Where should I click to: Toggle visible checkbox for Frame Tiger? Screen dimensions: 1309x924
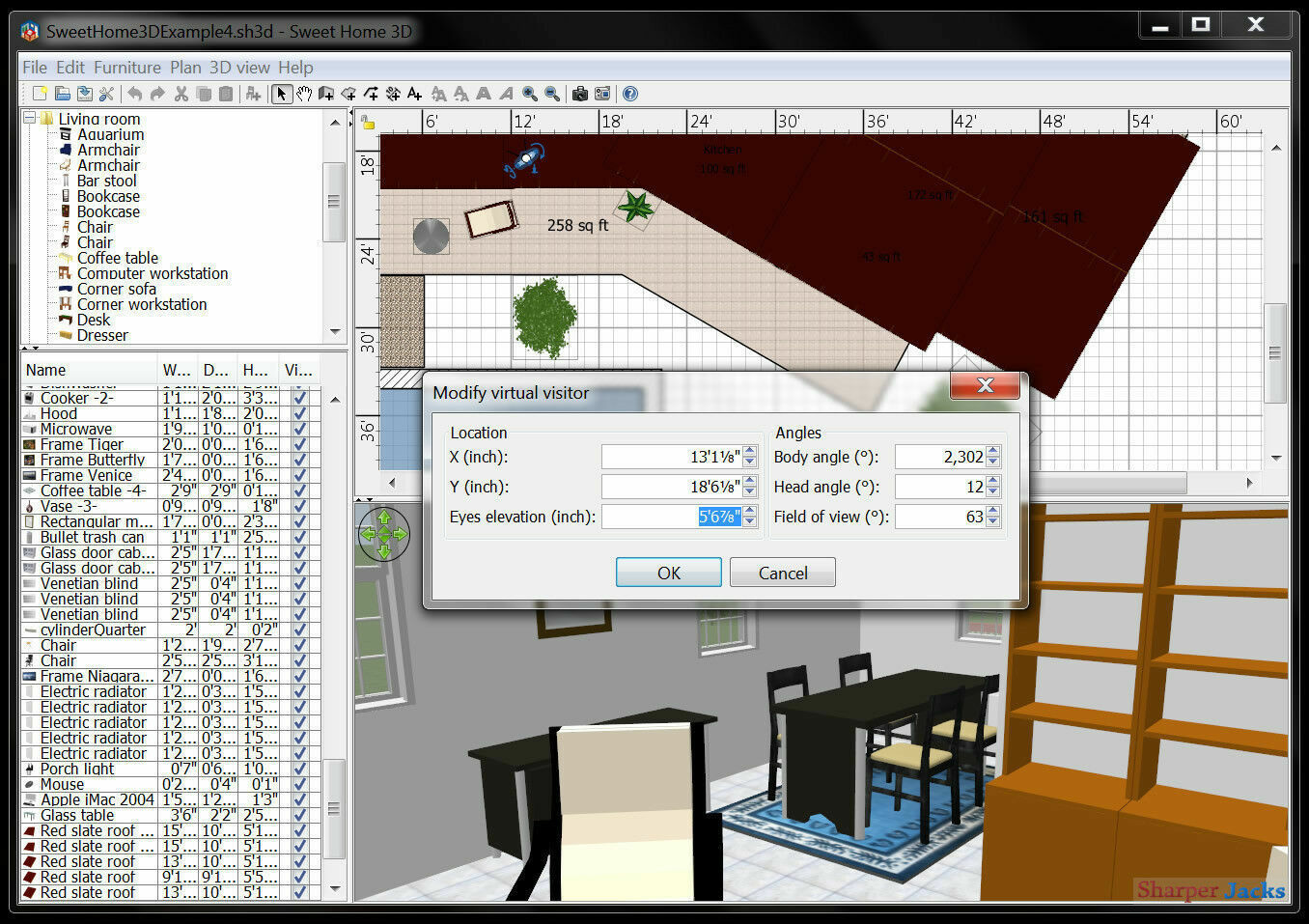point(300,444)
